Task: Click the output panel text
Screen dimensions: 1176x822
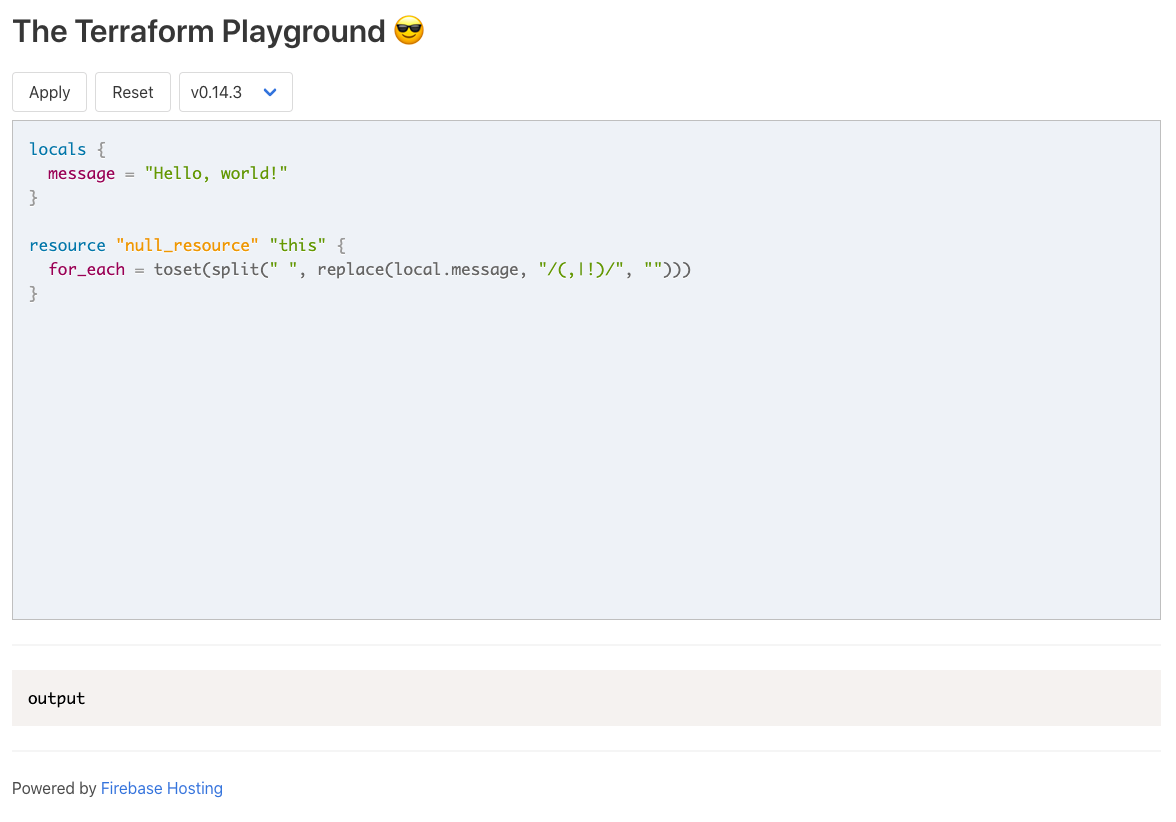Action: pyautogui.click(x=56, y=698)
